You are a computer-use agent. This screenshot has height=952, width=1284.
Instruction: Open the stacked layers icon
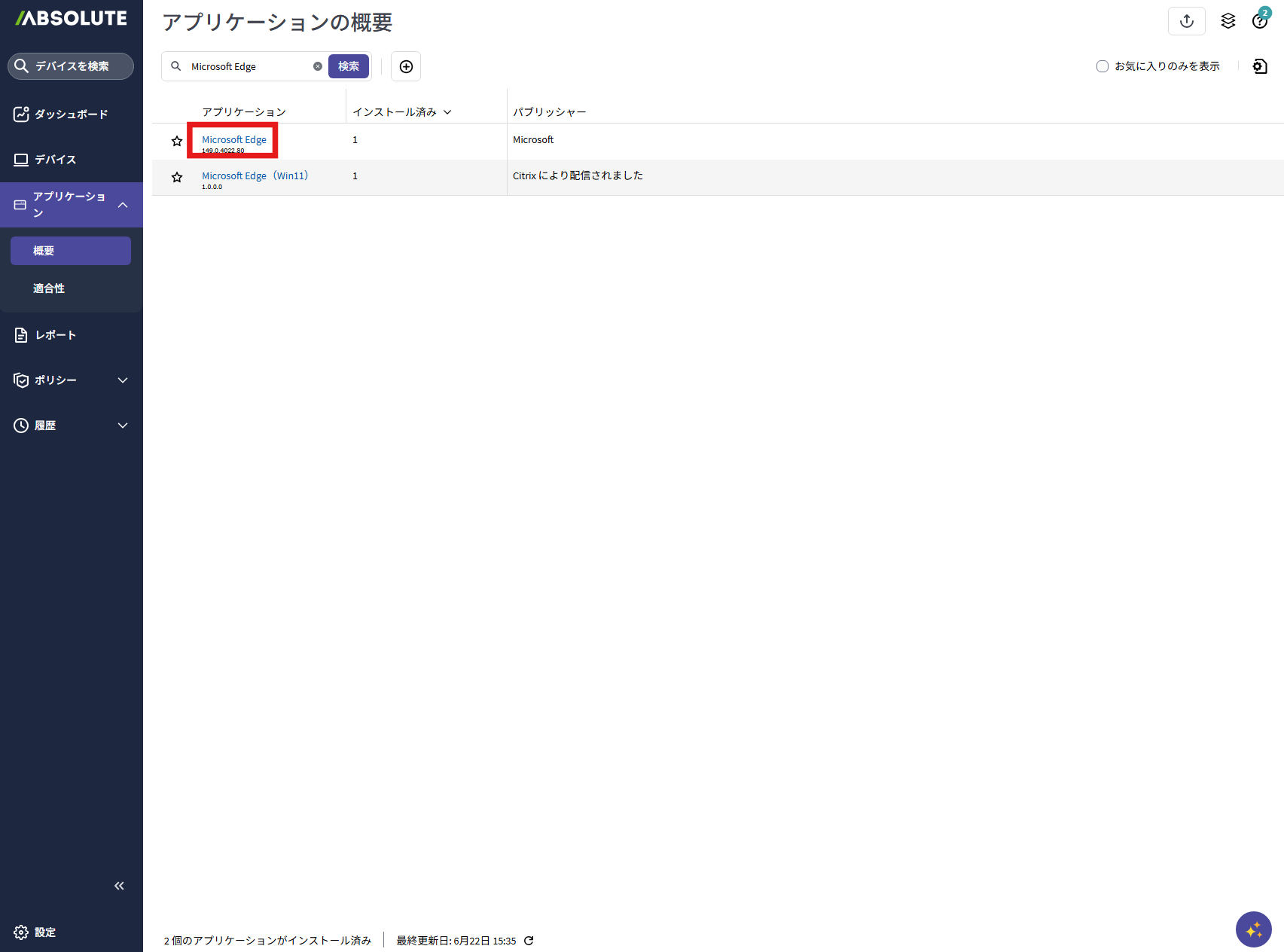coord(1228,21)
